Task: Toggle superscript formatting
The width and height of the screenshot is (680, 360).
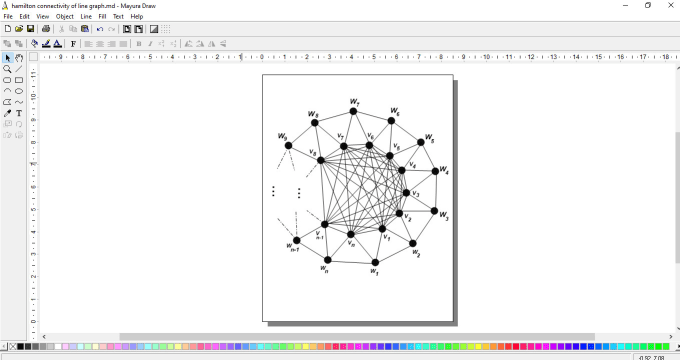Action: tap(161, 43)
